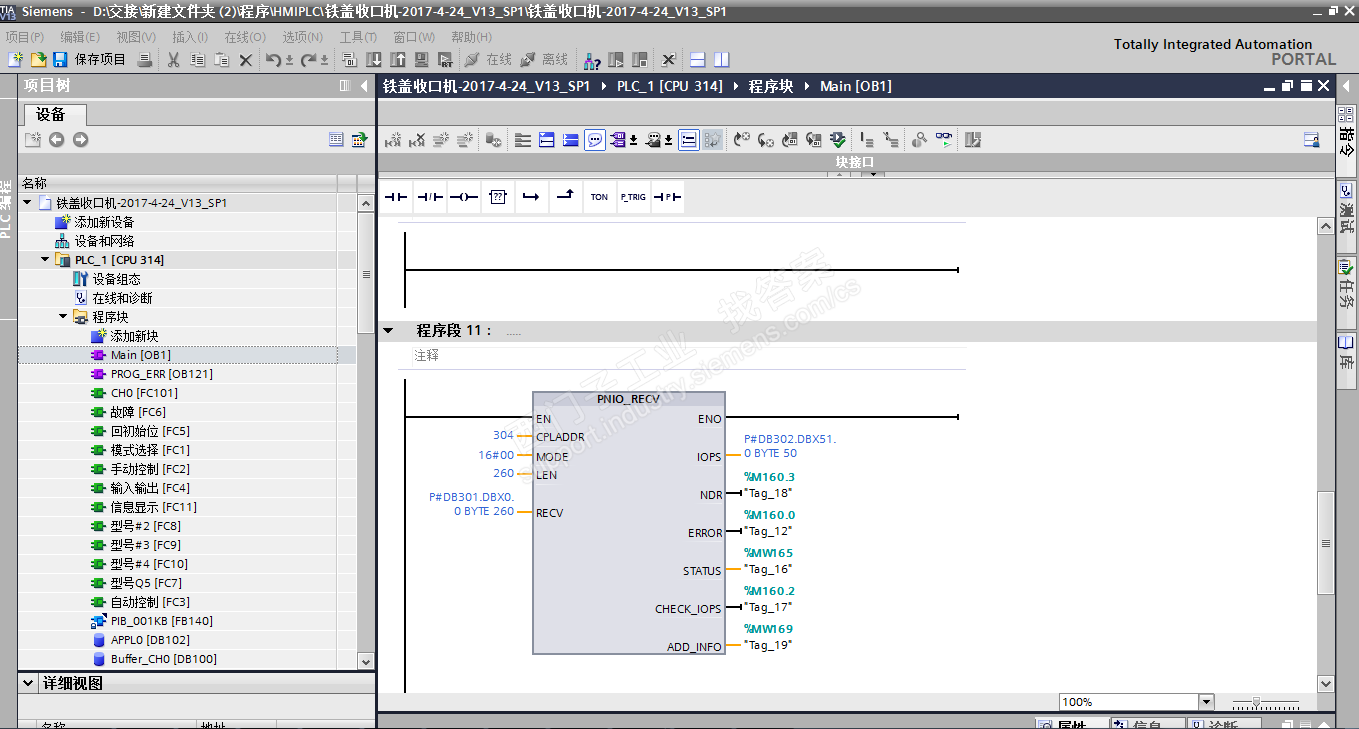The height and width of the screenshot is (729, 1359).
Task: Toggle project tree overview table icon
Action: click(337, 140)
